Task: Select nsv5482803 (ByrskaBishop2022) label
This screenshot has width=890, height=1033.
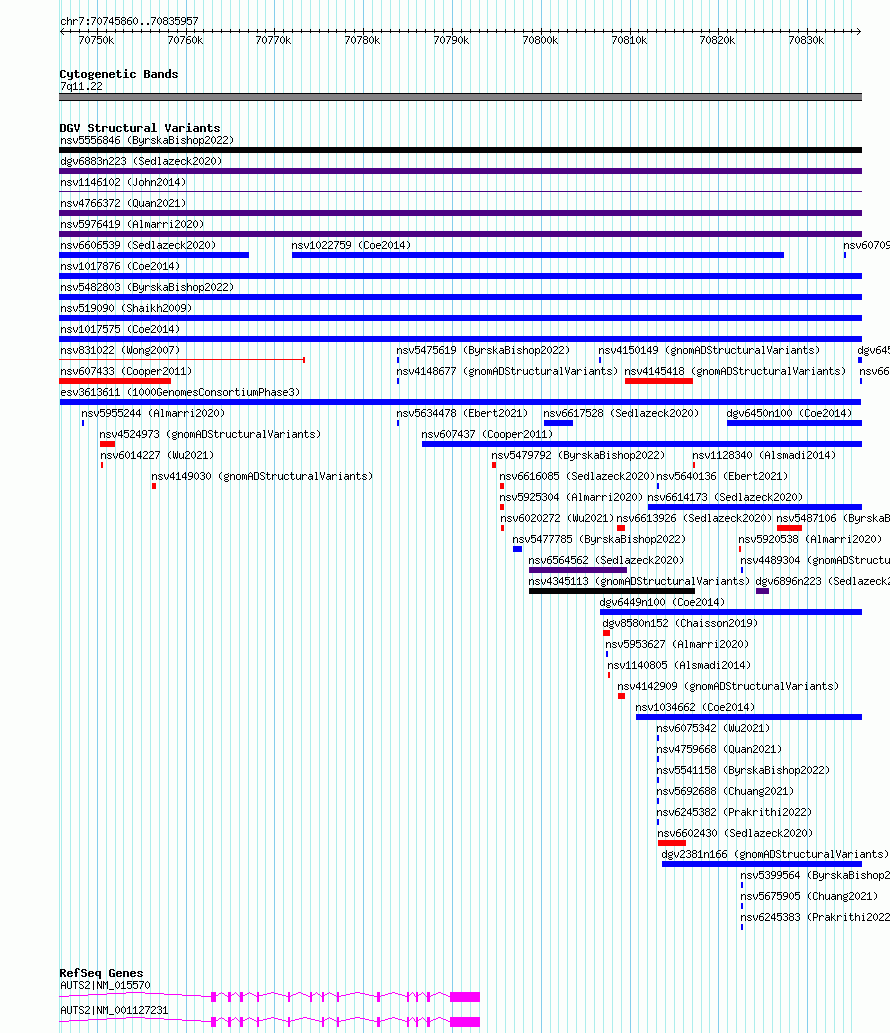Action: coord(147,288)
